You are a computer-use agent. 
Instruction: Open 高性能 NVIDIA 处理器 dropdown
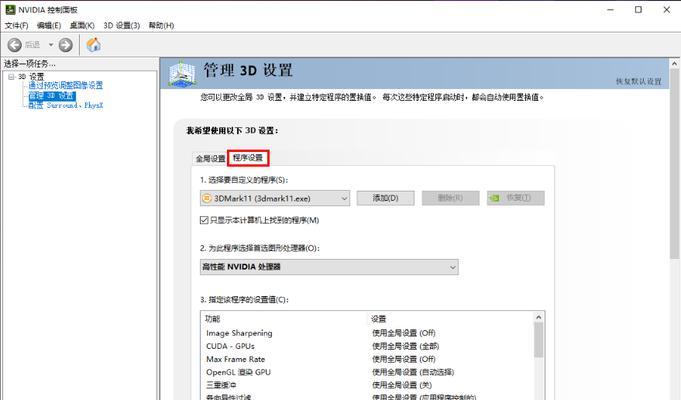point(329,267)
